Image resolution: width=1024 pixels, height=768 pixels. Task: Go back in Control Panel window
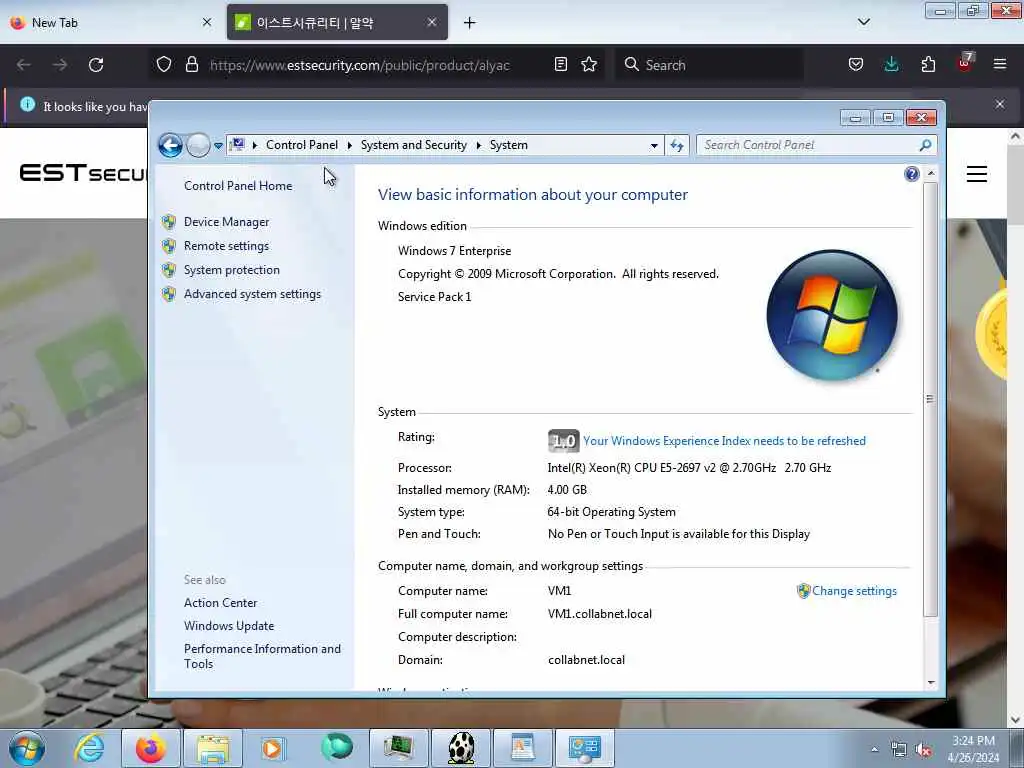point(170,145)
